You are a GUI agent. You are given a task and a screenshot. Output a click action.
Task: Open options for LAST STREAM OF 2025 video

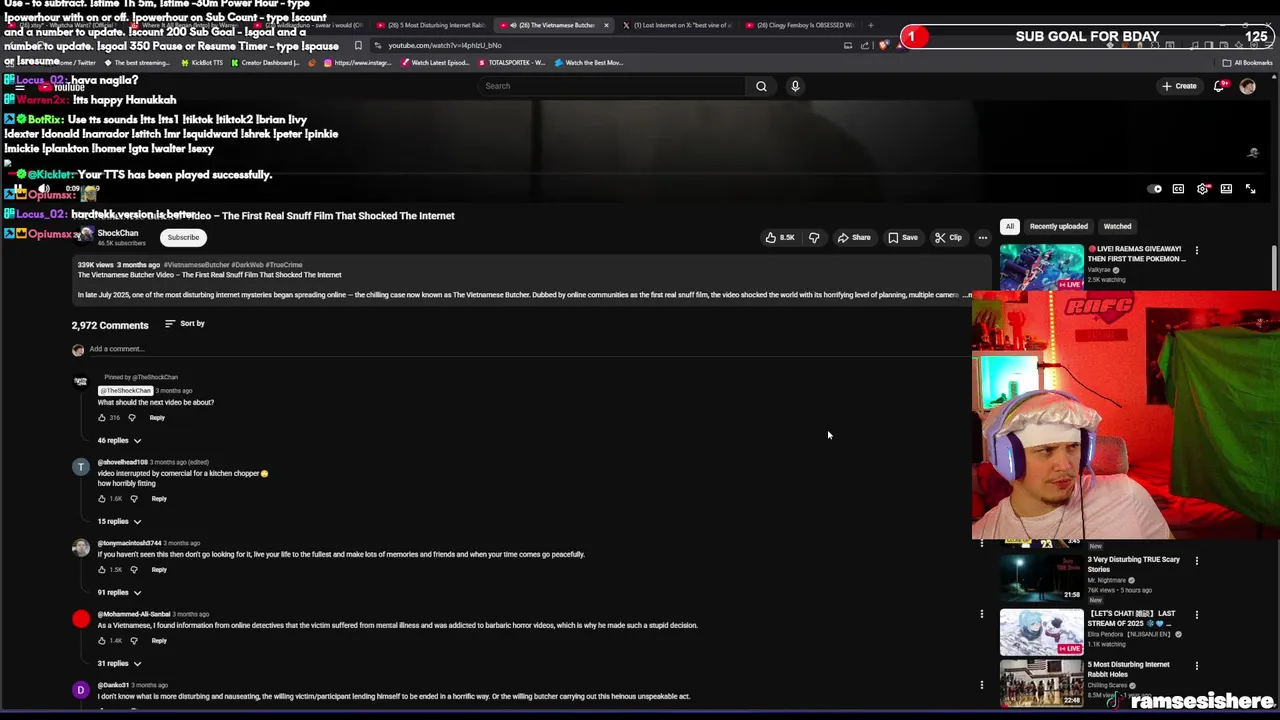click(1196, 615)
